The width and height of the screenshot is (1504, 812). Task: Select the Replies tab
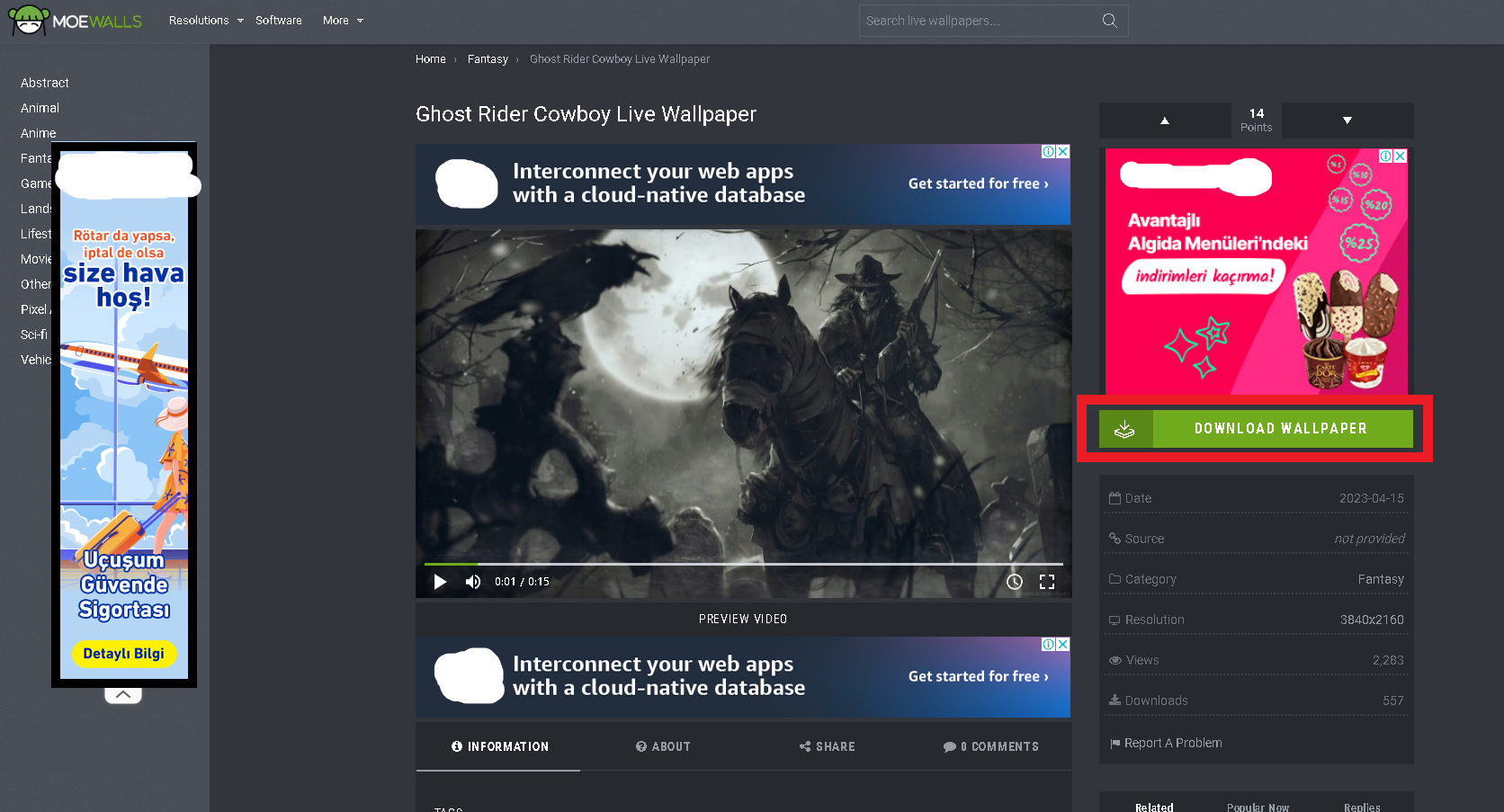coord(1362,808)
